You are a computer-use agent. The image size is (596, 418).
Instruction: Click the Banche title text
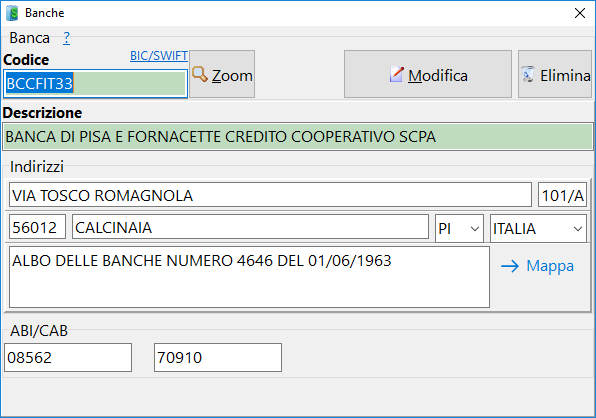[44, 13]
